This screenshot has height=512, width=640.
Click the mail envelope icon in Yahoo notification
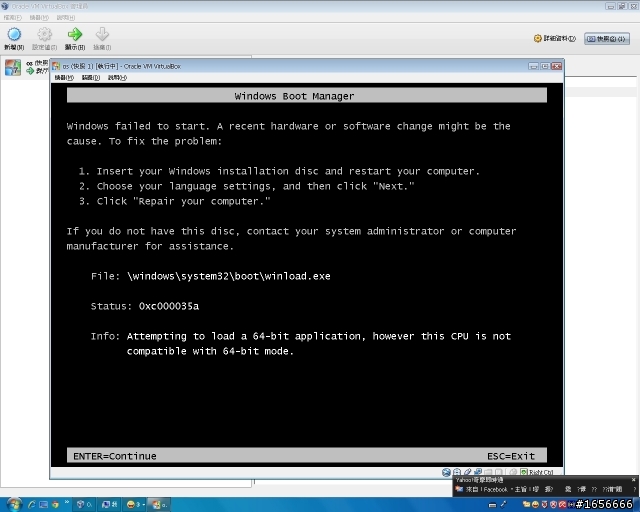pyautogui.click(x=459, y=489)
